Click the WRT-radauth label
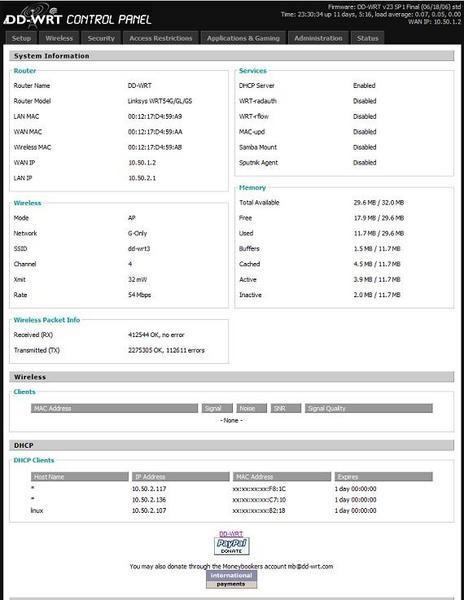This screenshot has height=600, width=464. (x=257, y=101)
